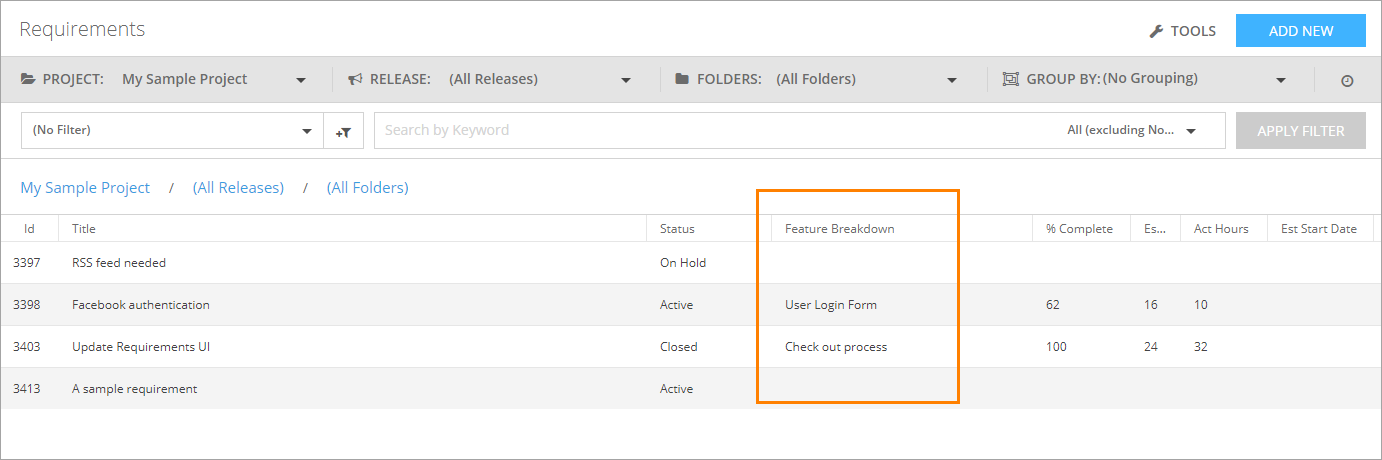Click the Tools wrench icon
The image size is (1382, 460).
tap(1156, 31)
